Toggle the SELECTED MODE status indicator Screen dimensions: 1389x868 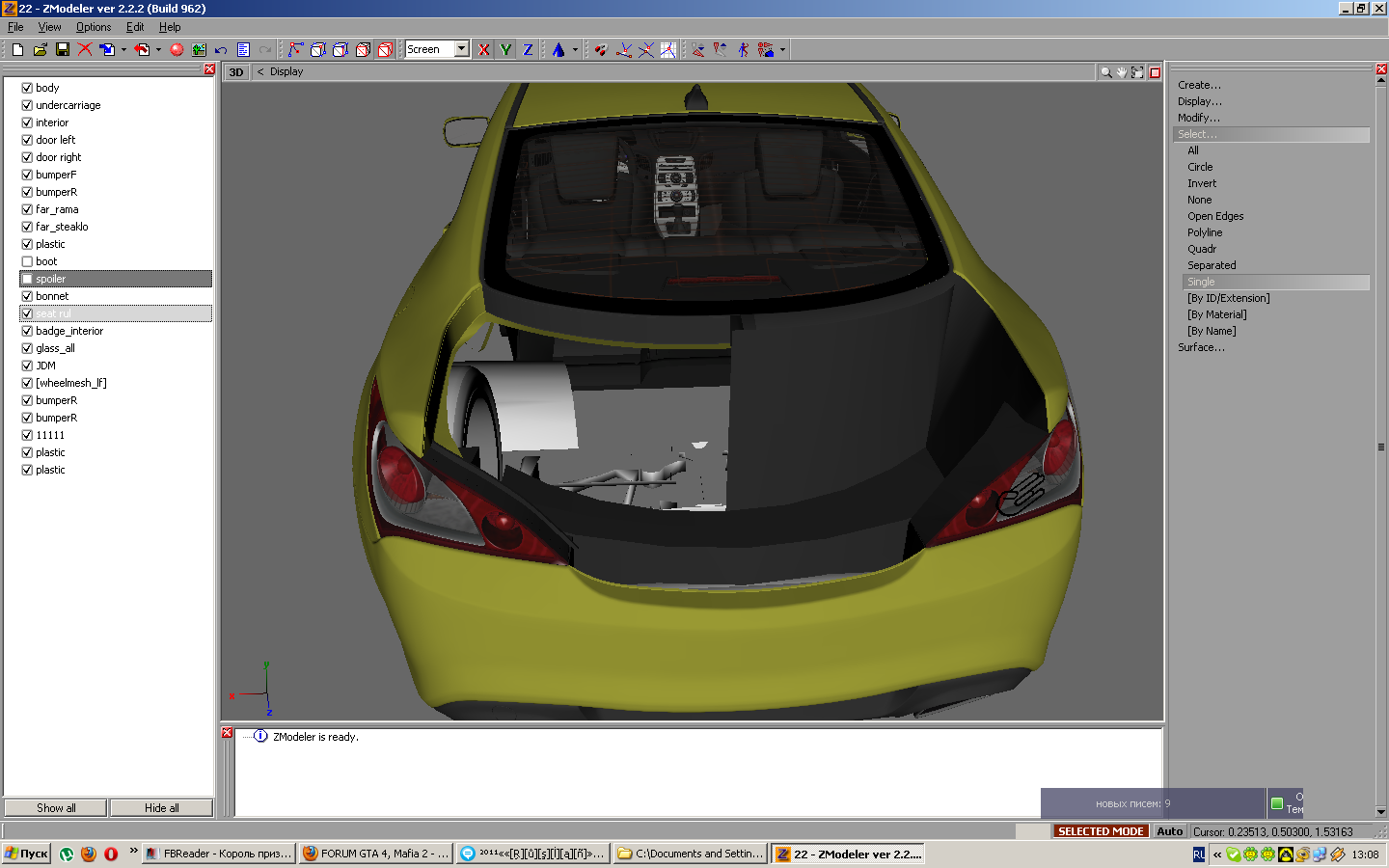tap(1100, 831)
